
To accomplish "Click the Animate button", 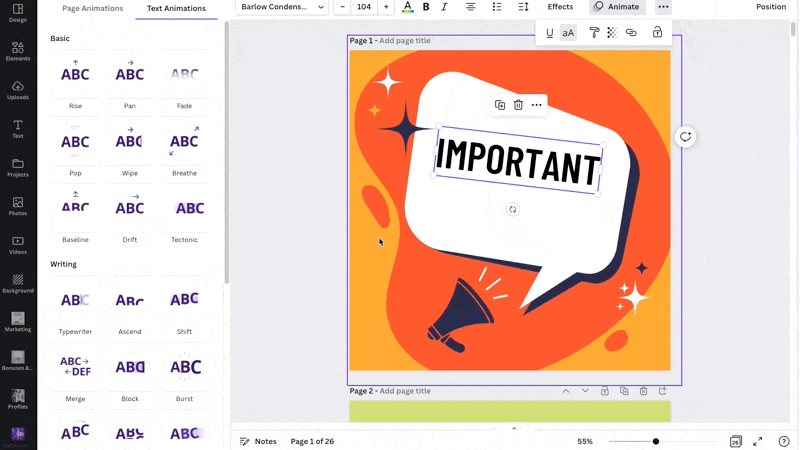I will (x=617, y=7).
